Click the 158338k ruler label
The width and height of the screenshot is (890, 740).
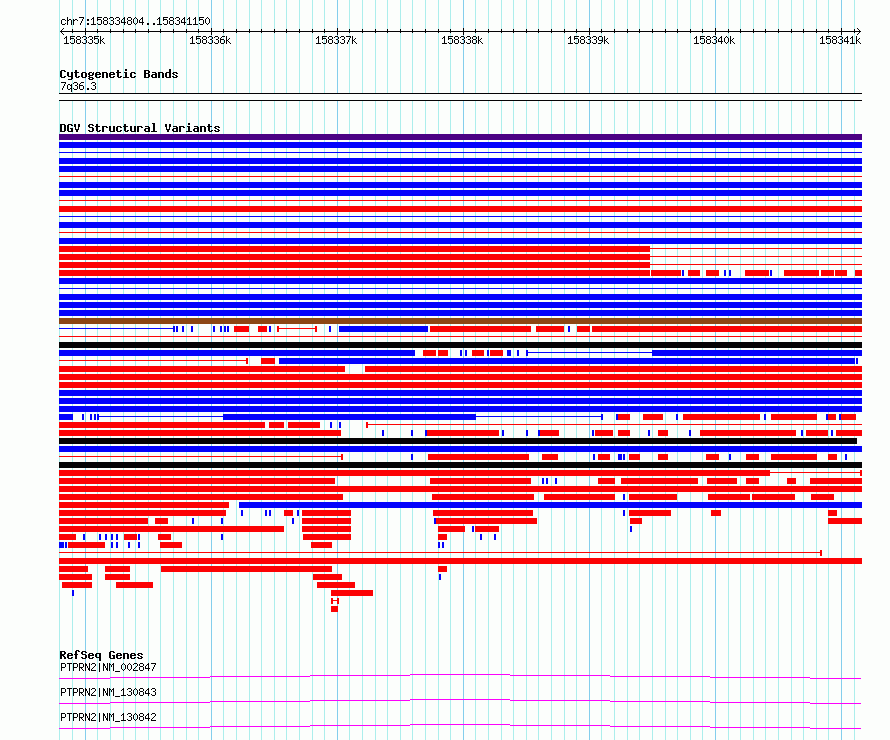pyautogui.click(x=462, y=40)
